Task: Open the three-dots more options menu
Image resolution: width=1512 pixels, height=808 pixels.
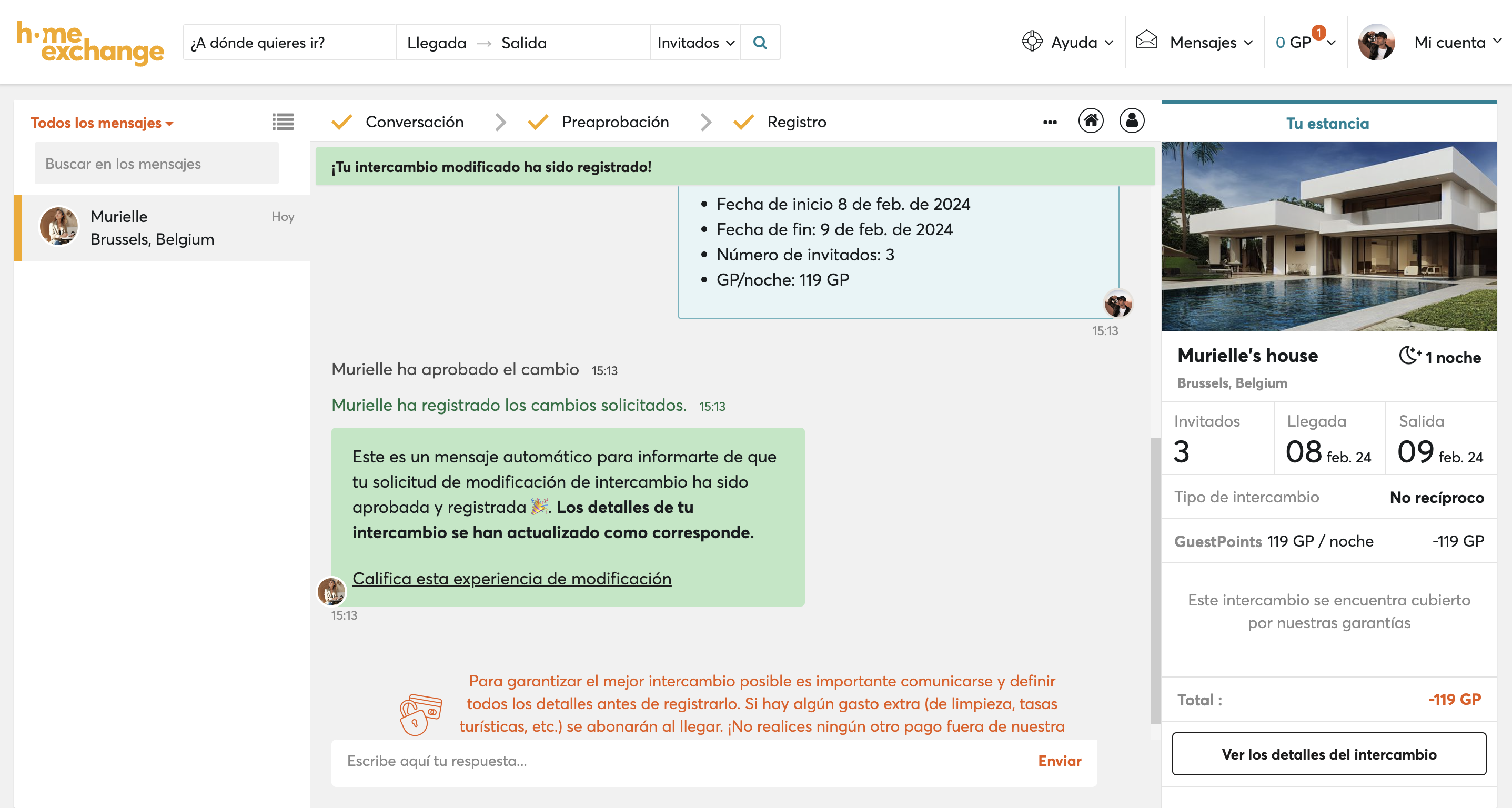Action: (1050, 122)
